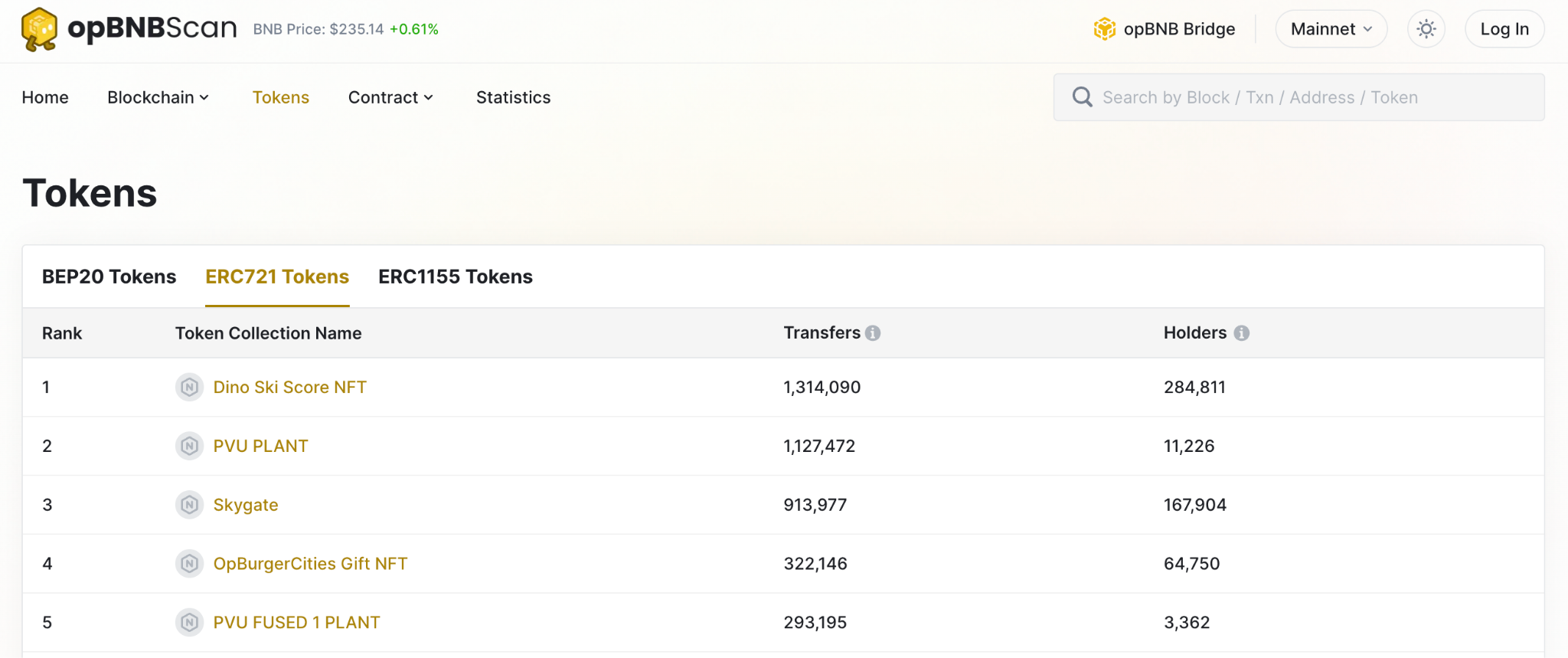Screen dimensions: 1568x658
Task: Click the Dino Ski Score NFT token icon
Action: [189, 388]
